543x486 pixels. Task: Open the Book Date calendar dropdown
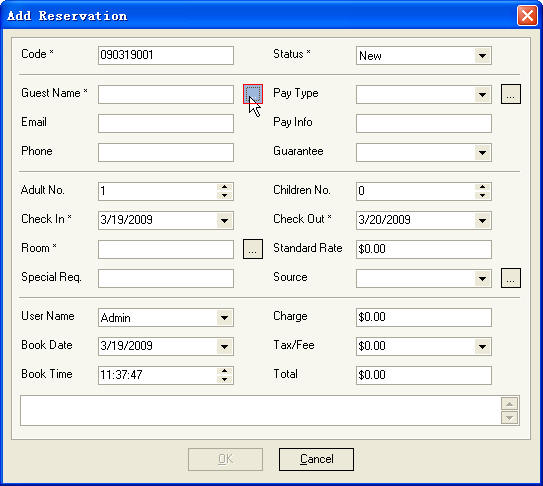[224, 346]
